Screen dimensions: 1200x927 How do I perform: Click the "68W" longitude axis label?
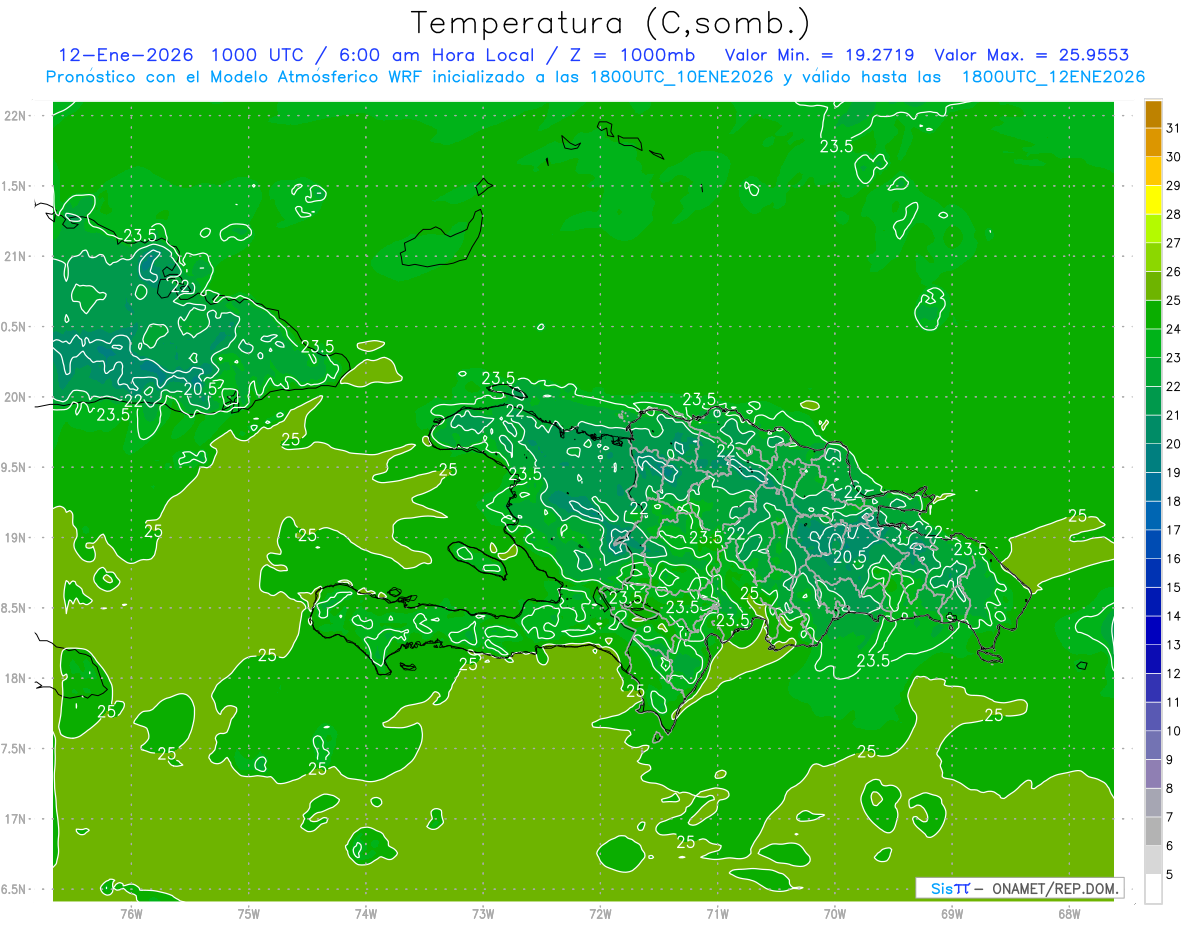pos(1069,913)
